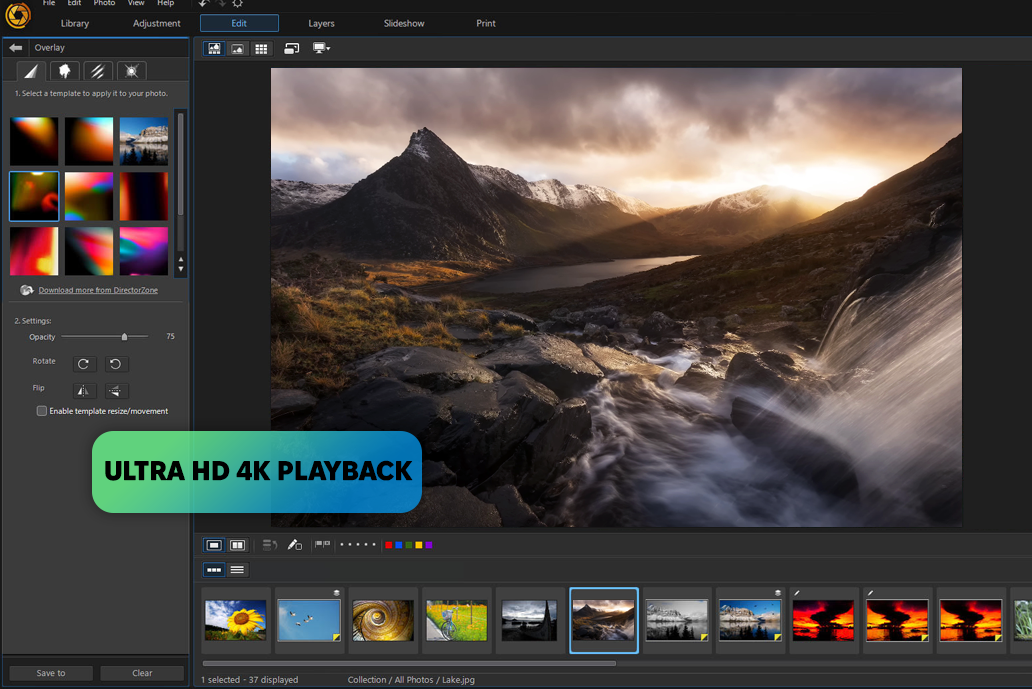Click the 1 selected - 37 displayed status
The image size is (1032, 689).
click(x=249, y=680)
